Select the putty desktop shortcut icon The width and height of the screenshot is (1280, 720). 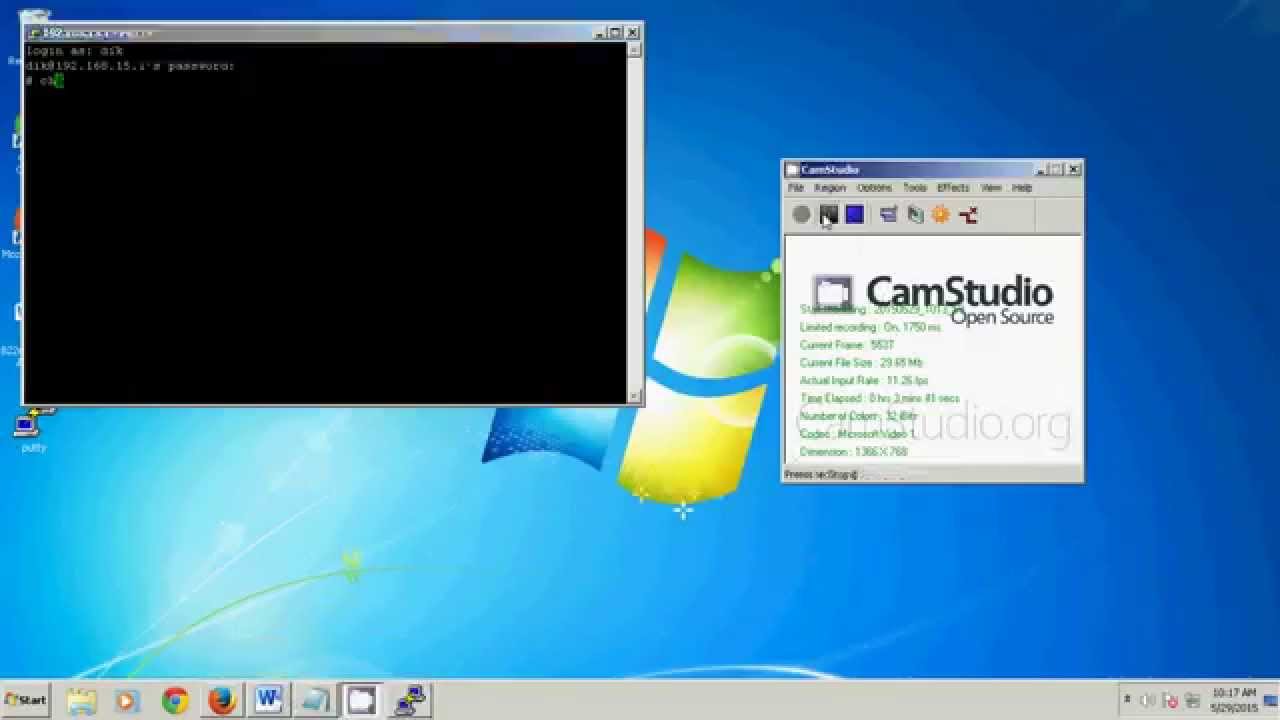pyautogui.click(x=33, y=431)
